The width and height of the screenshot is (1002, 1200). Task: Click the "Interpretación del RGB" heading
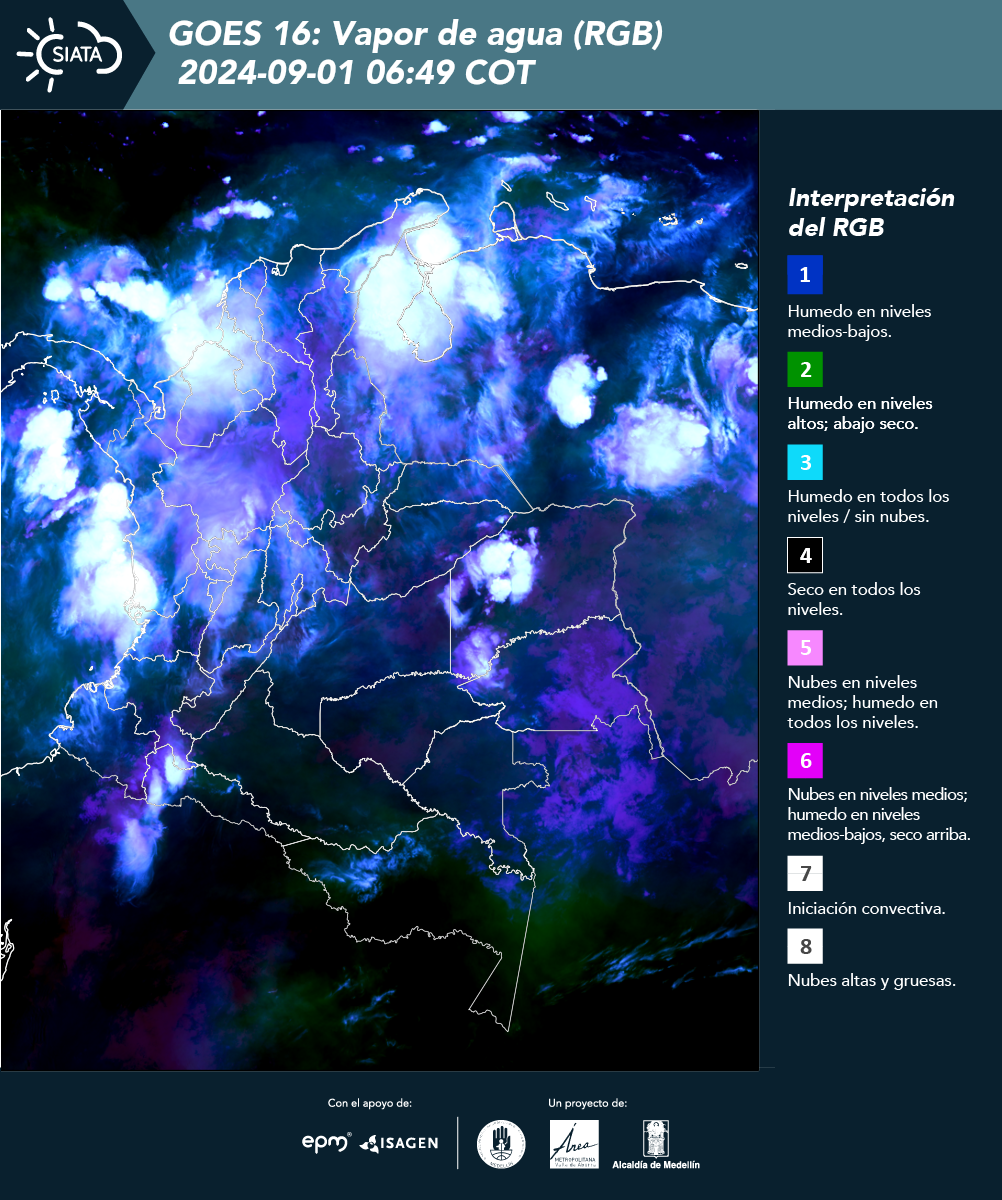click(871, 212)
